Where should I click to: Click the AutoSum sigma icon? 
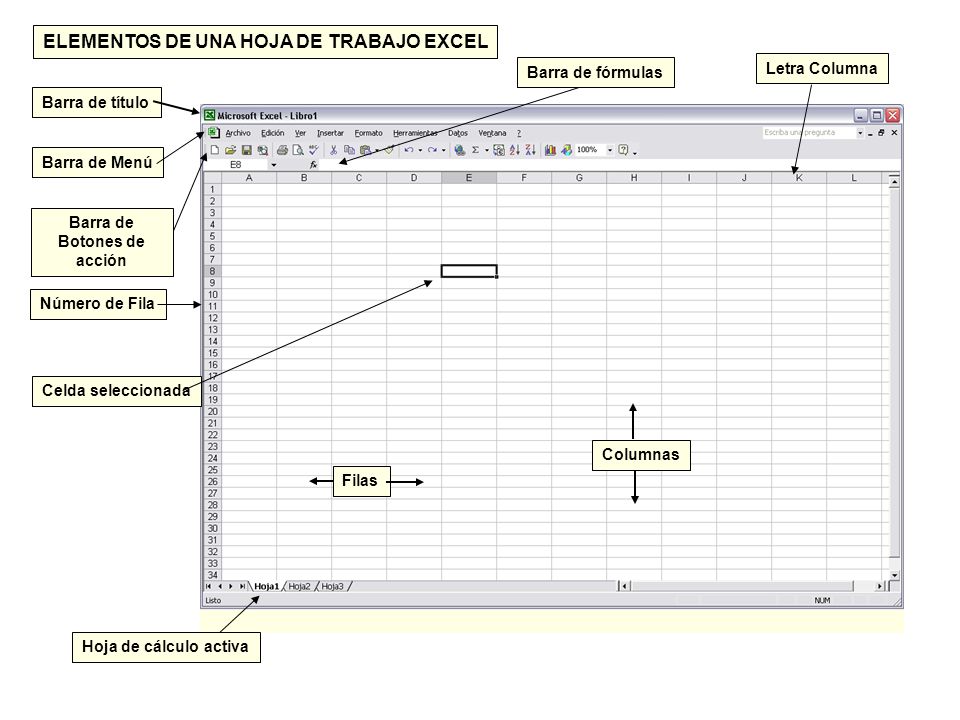[x=475, y=150]
